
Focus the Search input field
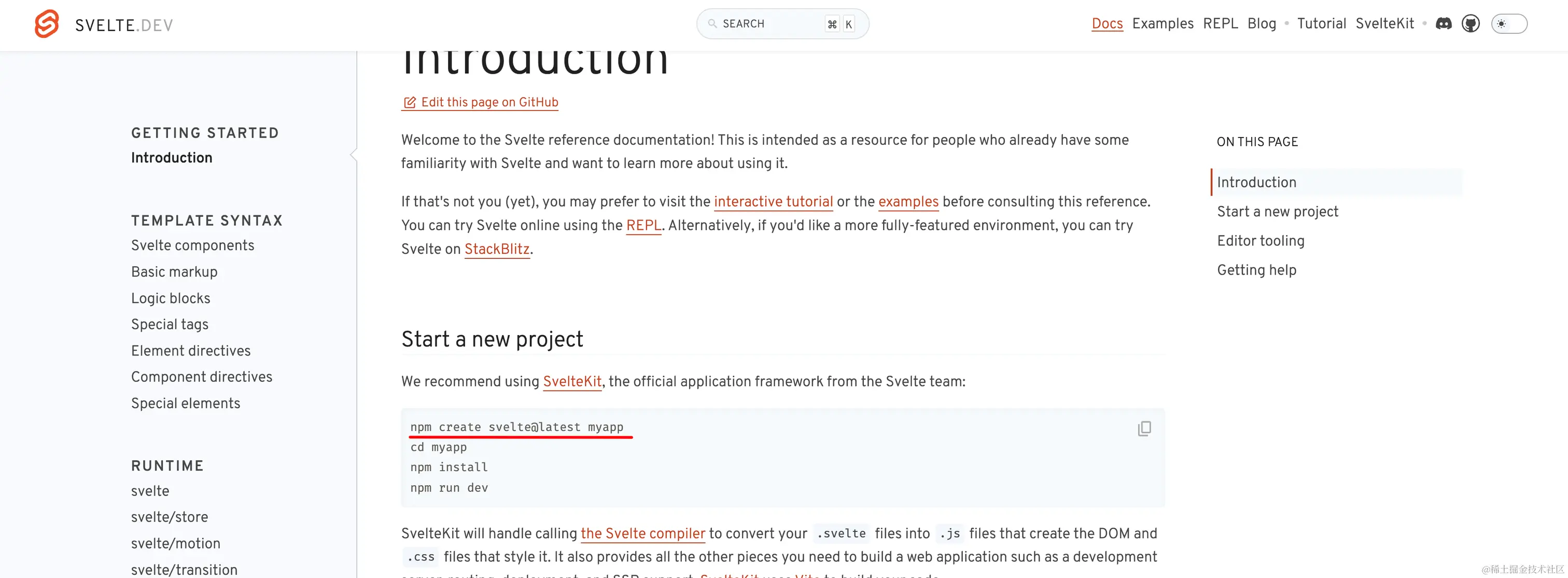click(x=782, y=24)
